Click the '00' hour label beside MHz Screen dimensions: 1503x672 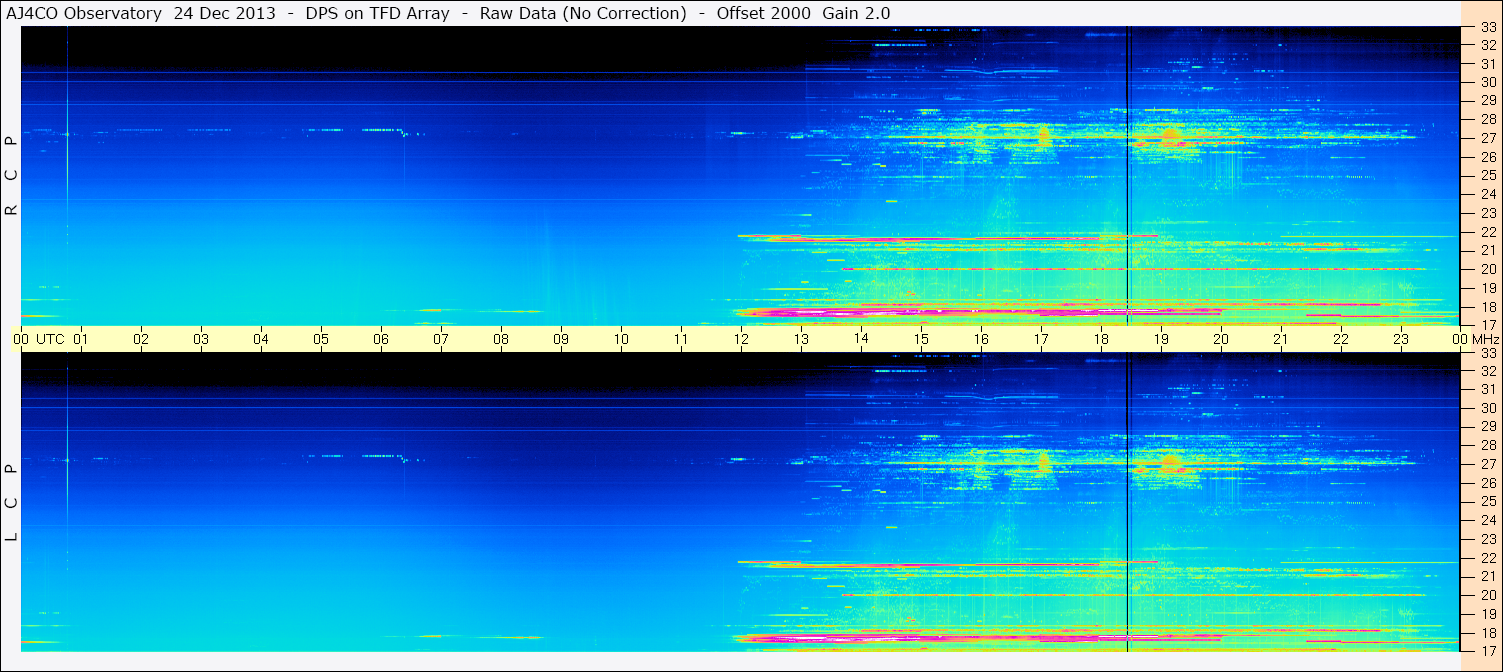[x=1459, y=340]
